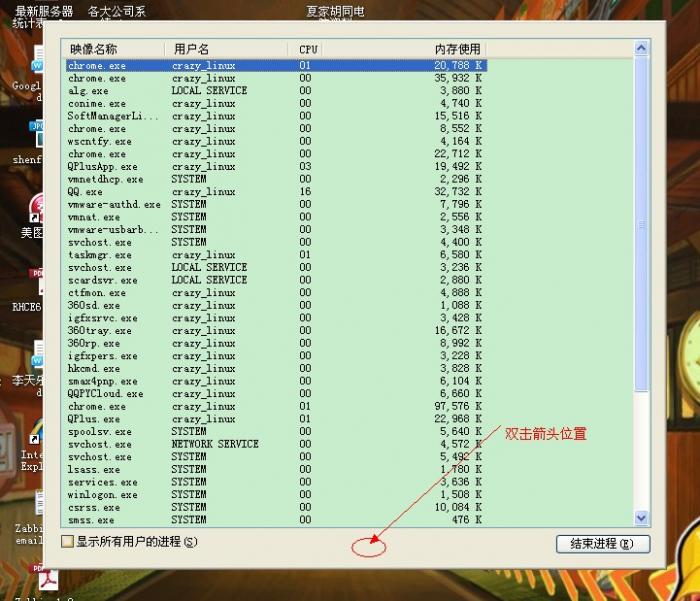Select the vmware-authd.exe process row

(277, 205)
